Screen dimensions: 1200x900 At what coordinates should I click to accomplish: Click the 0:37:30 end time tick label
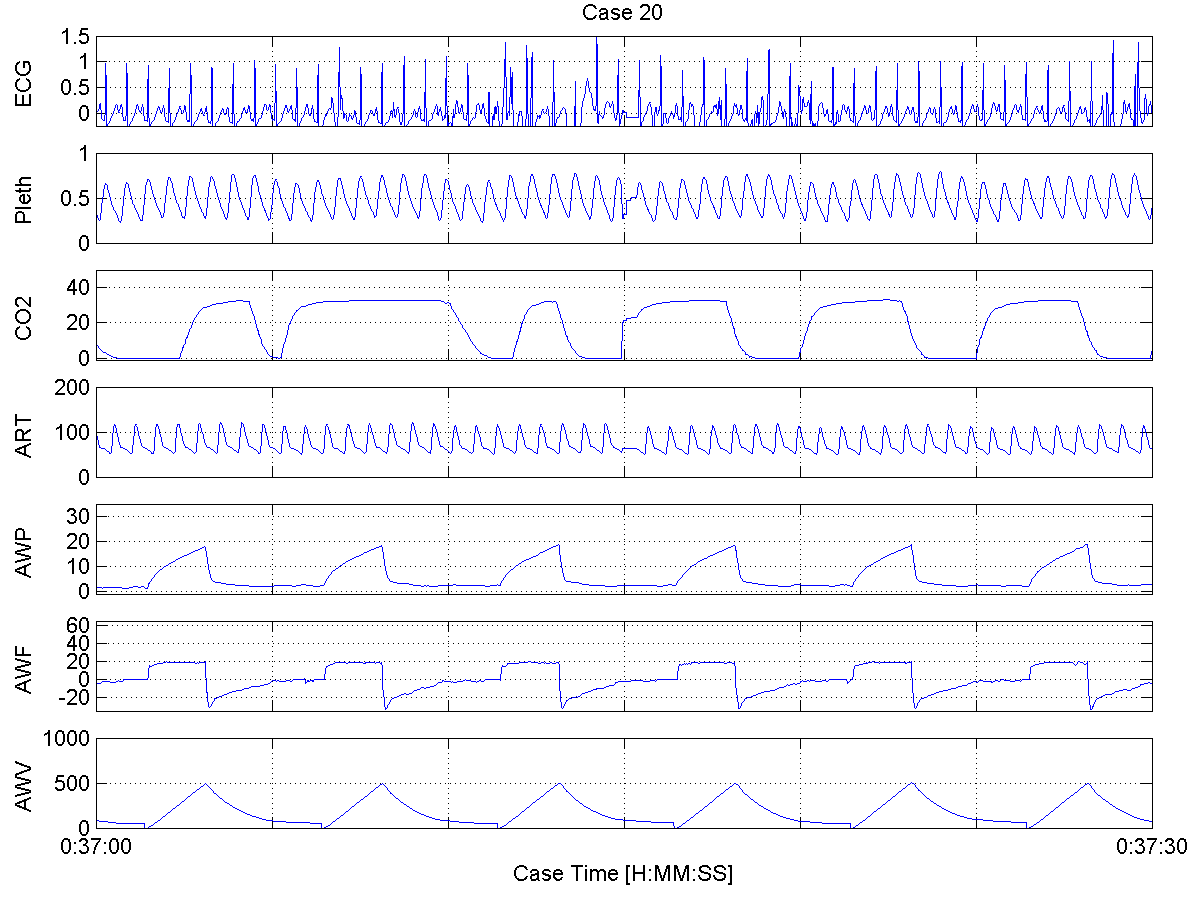point(1151,847)
